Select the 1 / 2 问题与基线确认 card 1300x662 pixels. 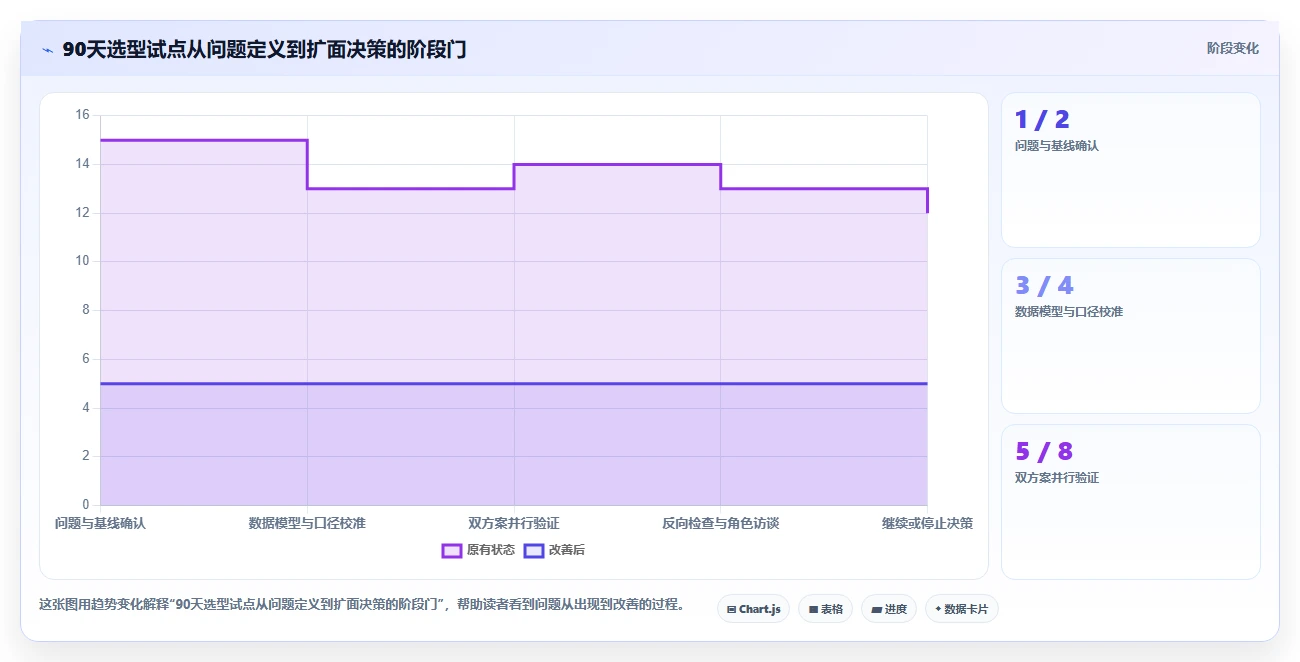coord(1131,170)
